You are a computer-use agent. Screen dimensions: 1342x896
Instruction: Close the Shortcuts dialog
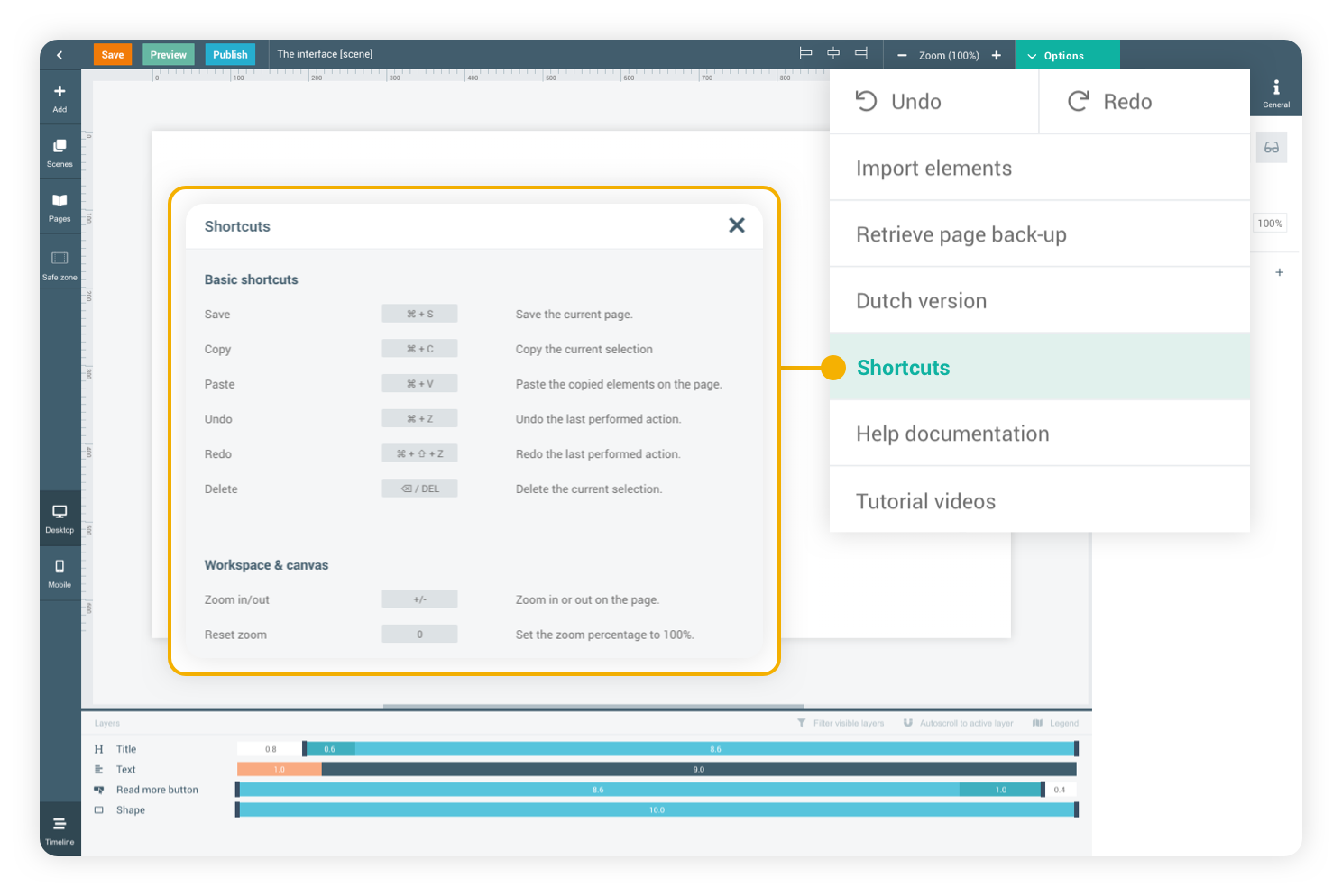click(x=737, y=225)
